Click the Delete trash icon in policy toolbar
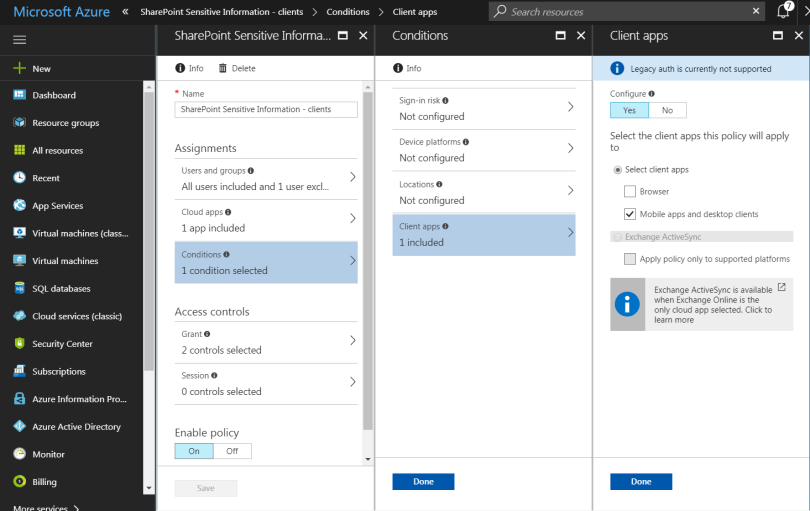This screenshot has width=810, height=511. pos(223,68)
